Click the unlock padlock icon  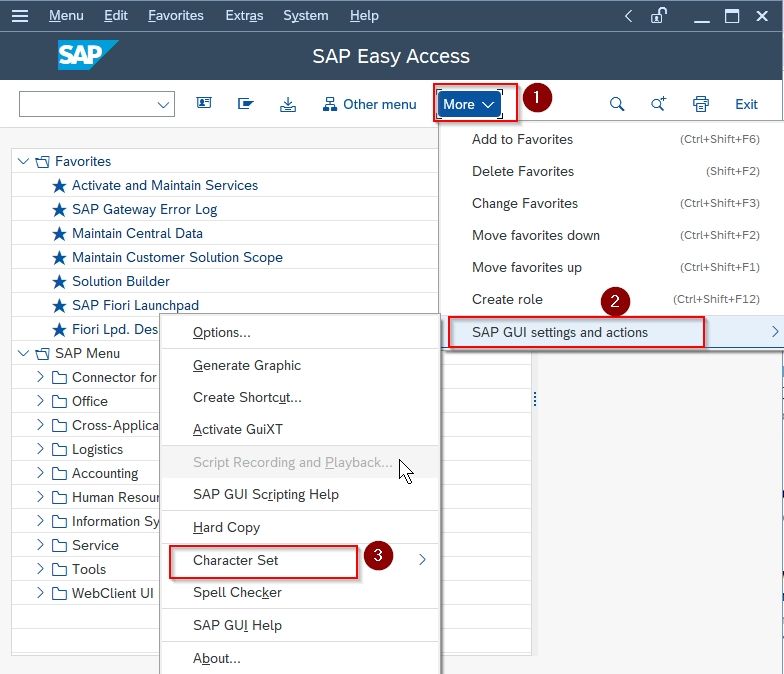click(658, 16)
